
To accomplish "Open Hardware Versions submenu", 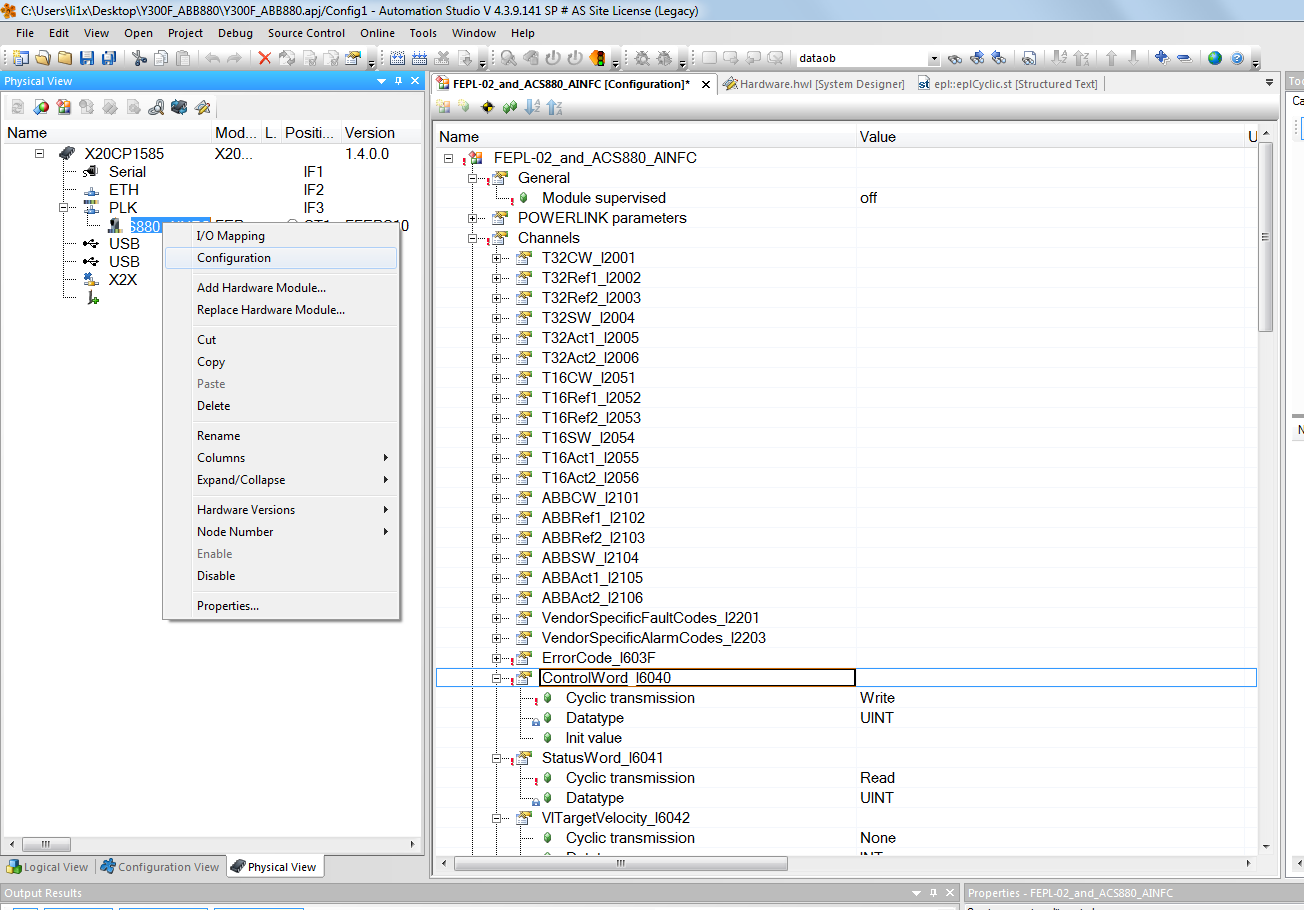I will click(x=280, y=510).
